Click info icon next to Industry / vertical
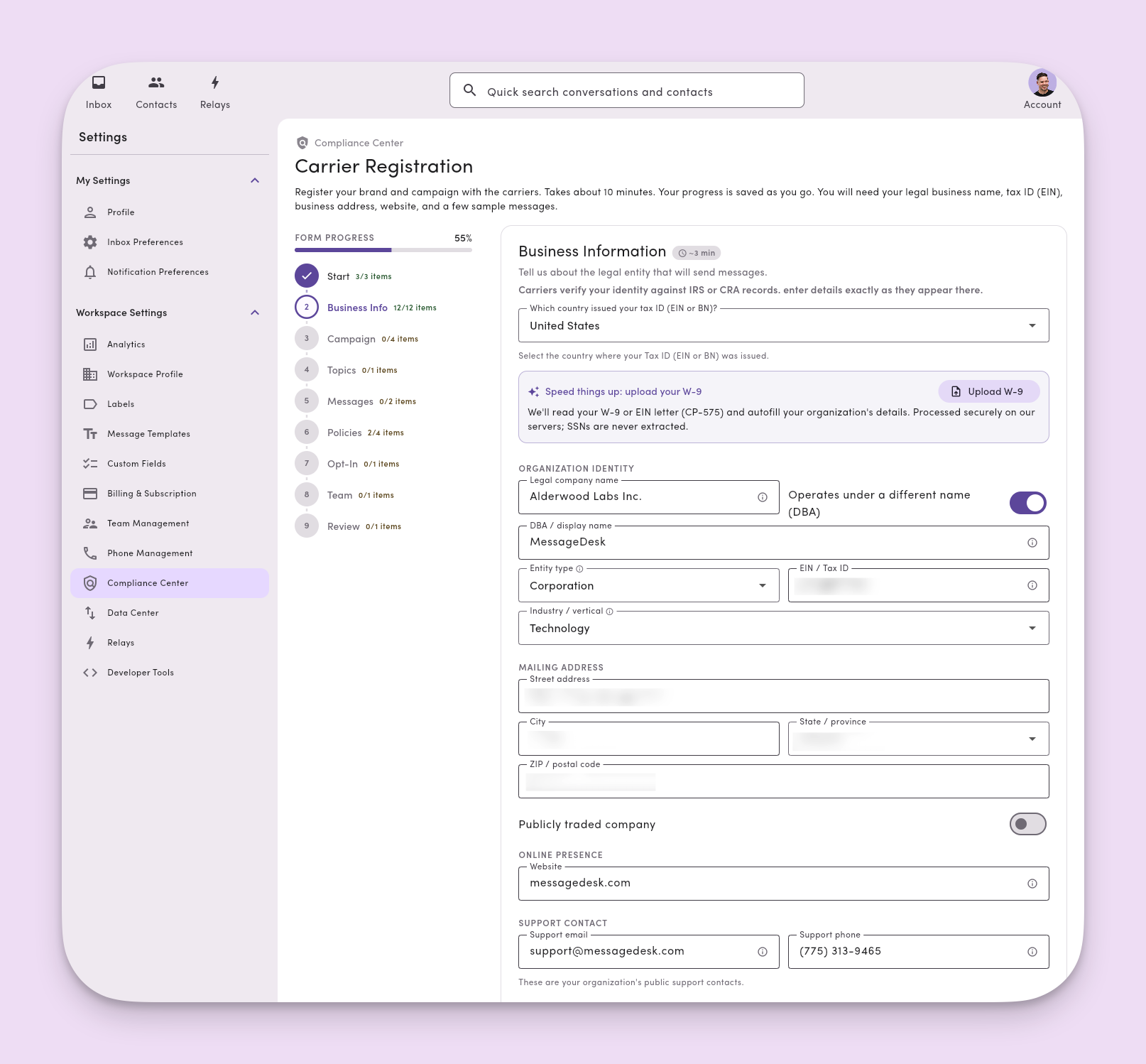Image resolution: width=1146 pixels, height=1064 pixels. tap(610, 612)
